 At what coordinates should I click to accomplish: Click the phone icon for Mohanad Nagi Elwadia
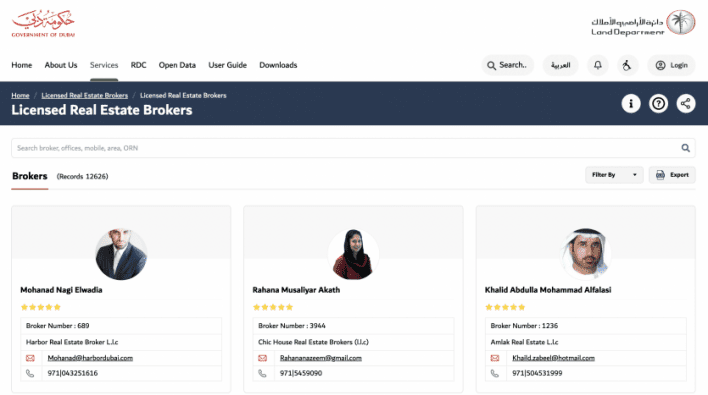point(30,373)
